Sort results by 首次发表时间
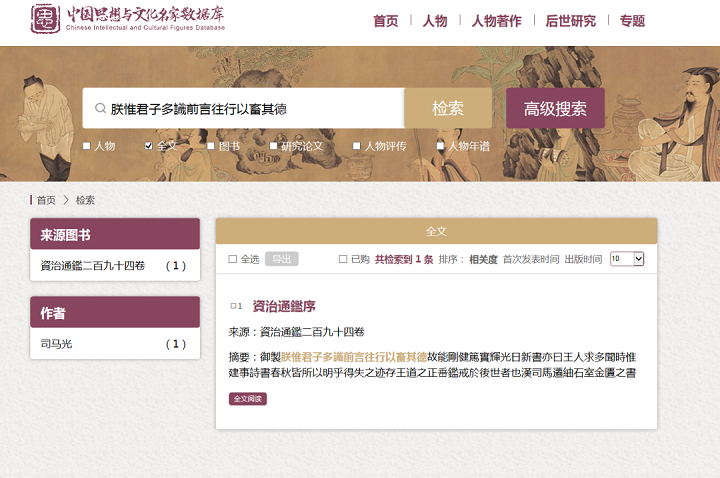The width and height of the screenshot is (720, 478). (x=530, y=259)
